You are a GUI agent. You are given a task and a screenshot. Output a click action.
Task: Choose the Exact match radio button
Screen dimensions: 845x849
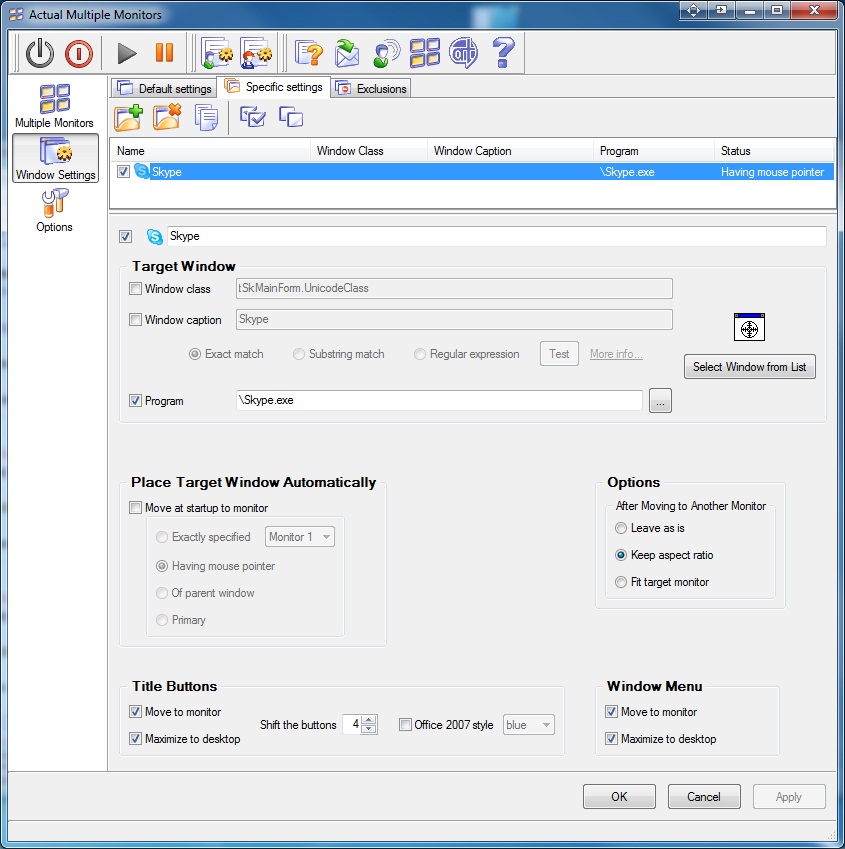[x=195, y=354]
